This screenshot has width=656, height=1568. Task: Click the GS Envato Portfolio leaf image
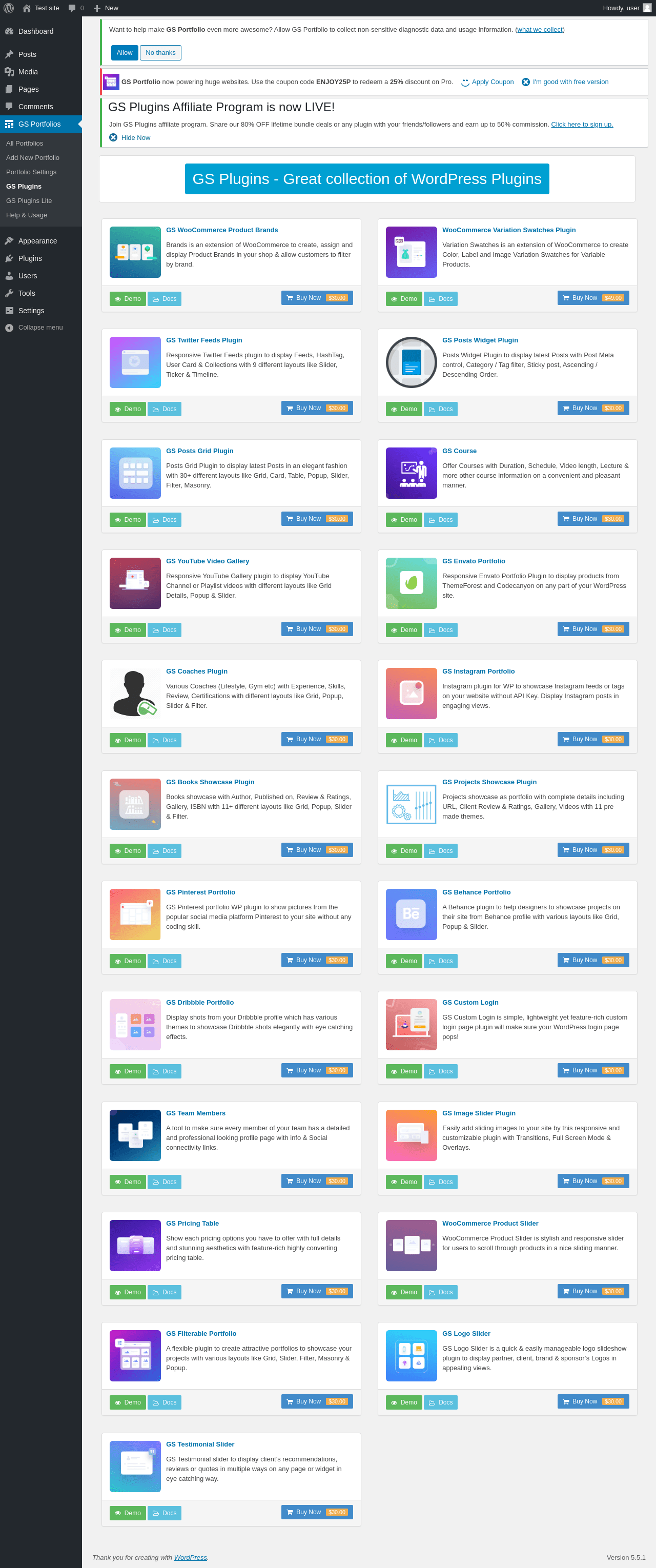click(412, 583)
